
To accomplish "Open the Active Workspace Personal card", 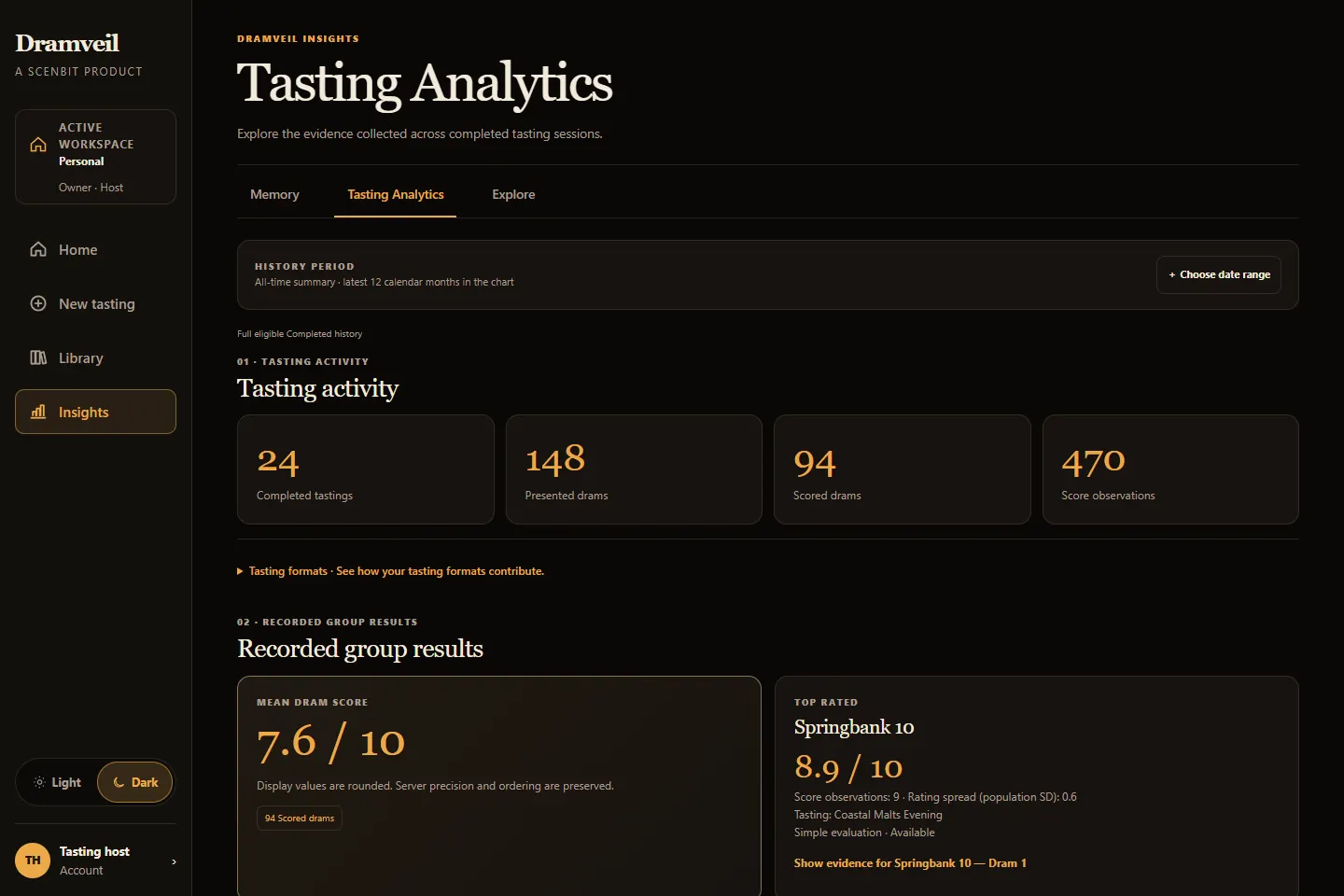I will [95, 157].
